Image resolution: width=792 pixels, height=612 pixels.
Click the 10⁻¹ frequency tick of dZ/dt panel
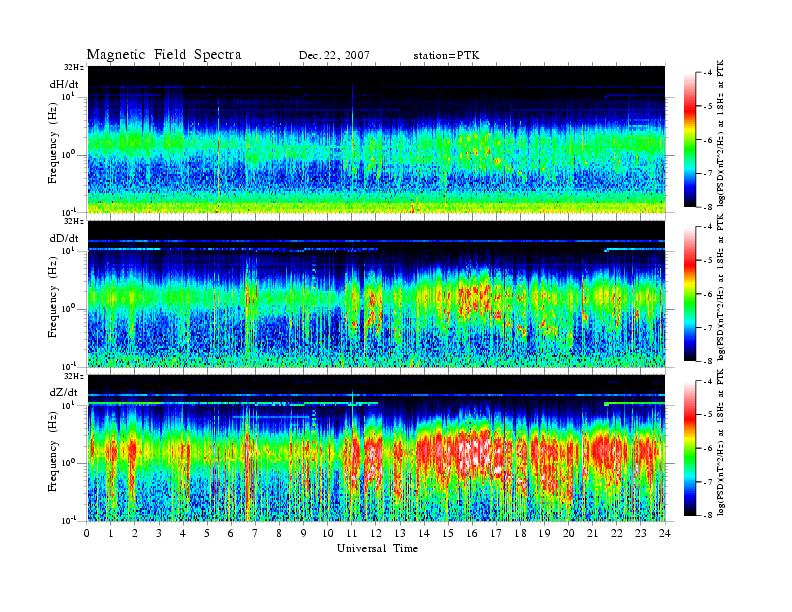click(69, 521)
